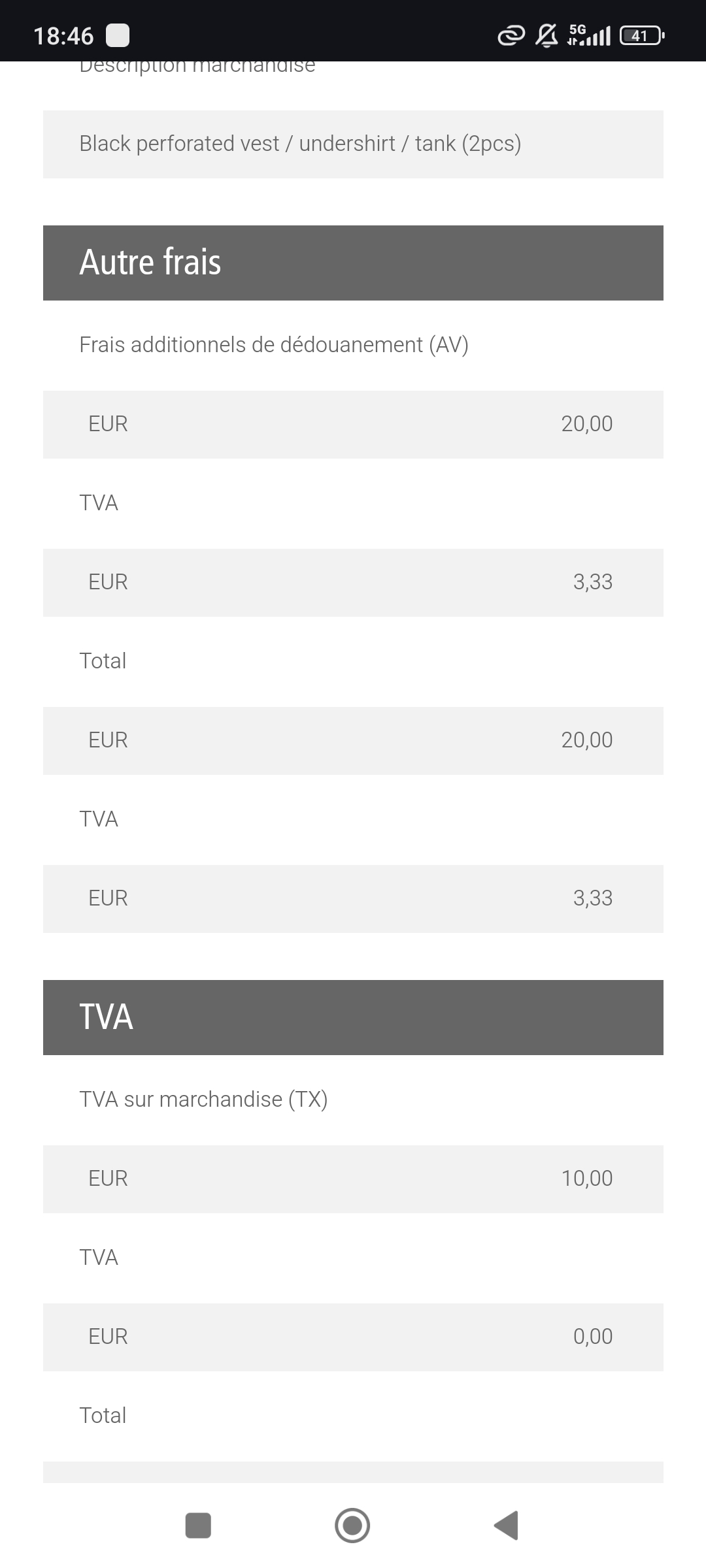Tap the TVA sur marchandise (TX) label
706x1568 pixels.
point(203,1100)
